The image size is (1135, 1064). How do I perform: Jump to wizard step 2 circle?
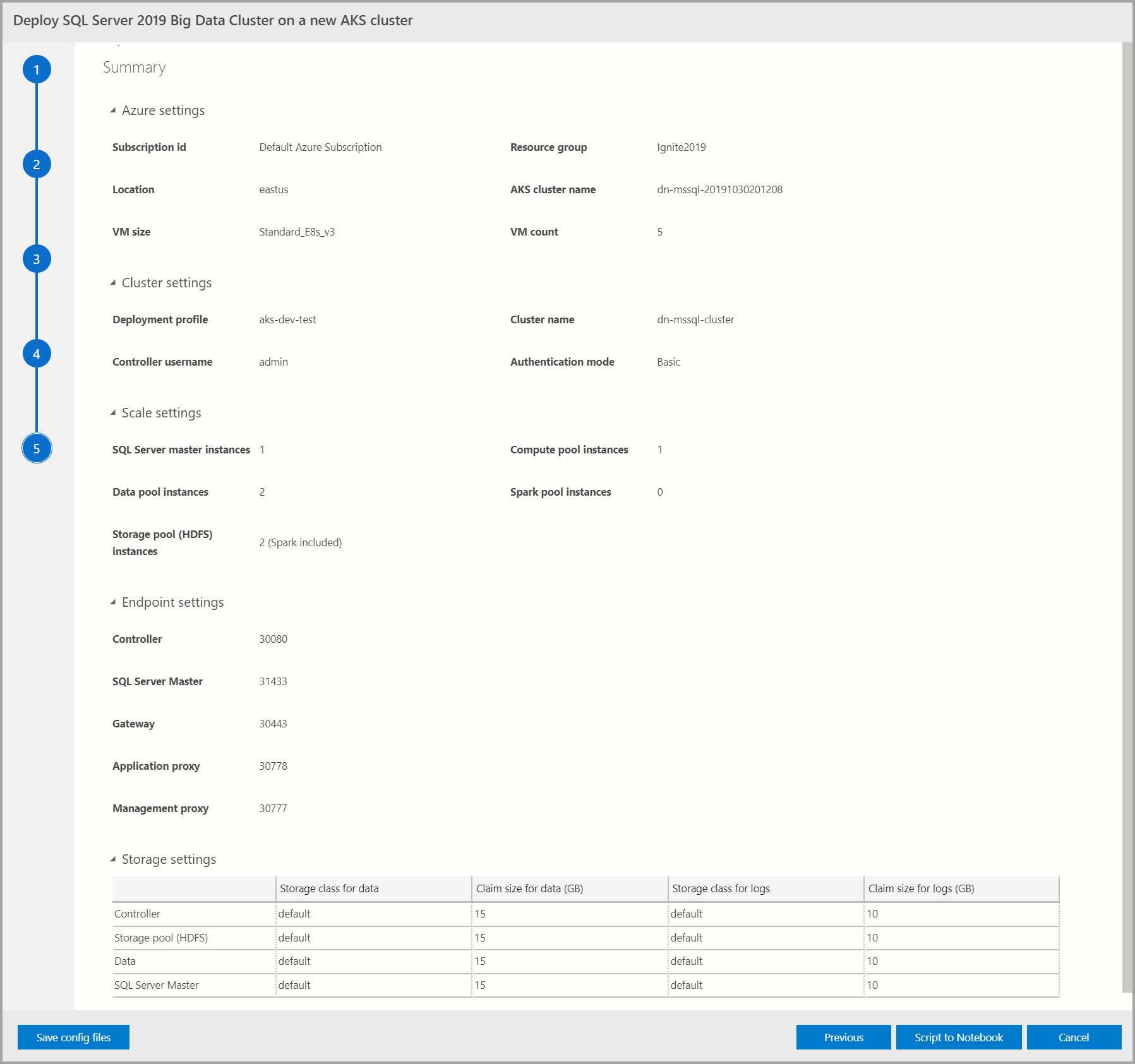tap(37, 164)
